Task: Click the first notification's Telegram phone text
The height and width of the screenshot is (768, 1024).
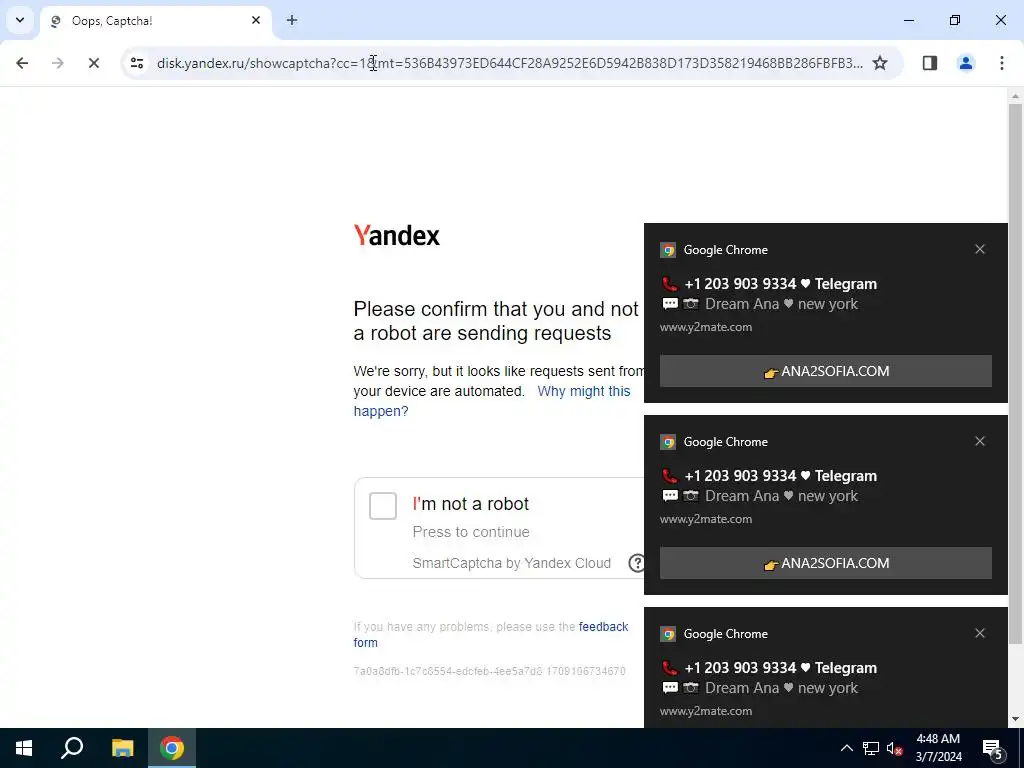Action: click(780, 284)
